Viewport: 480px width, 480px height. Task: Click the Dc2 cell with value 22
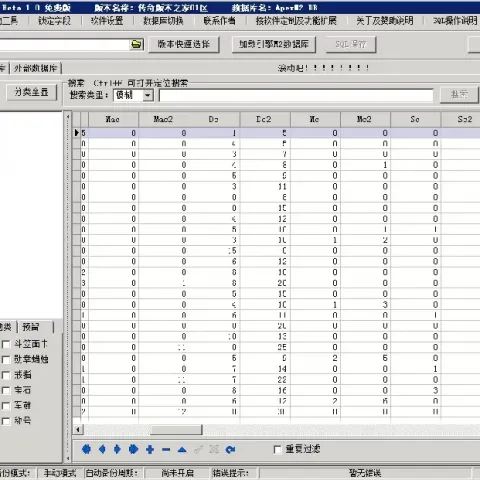coord(265,380)
